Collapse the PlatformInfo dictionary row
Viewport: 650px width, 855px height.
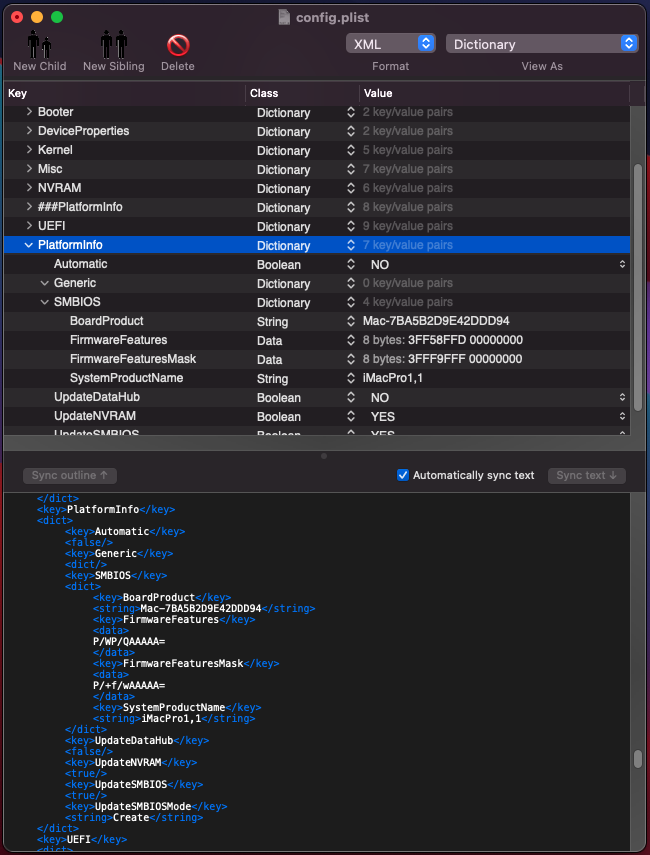pos(28,245)
